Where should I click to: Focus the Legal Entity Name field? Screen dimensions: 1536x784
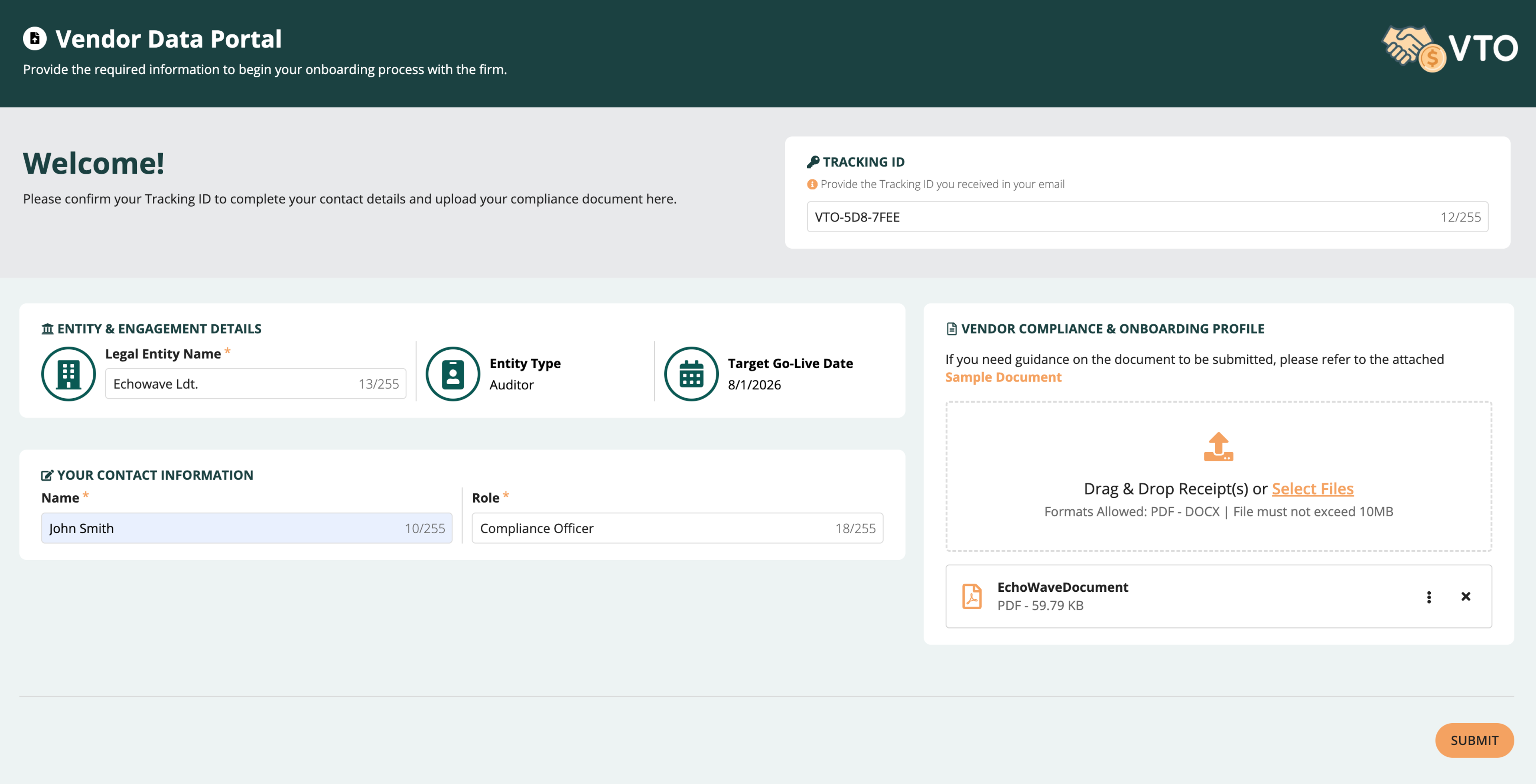point(256,384)
